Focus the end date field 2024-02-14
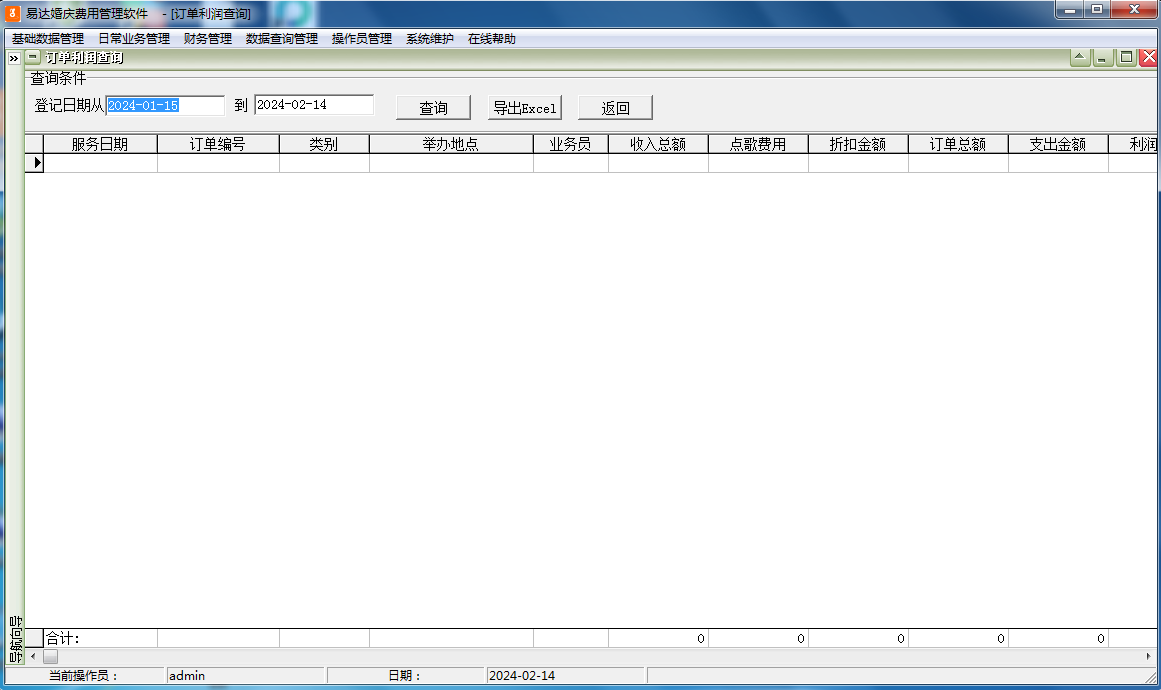1161x690 pixels. coord(314,105)
